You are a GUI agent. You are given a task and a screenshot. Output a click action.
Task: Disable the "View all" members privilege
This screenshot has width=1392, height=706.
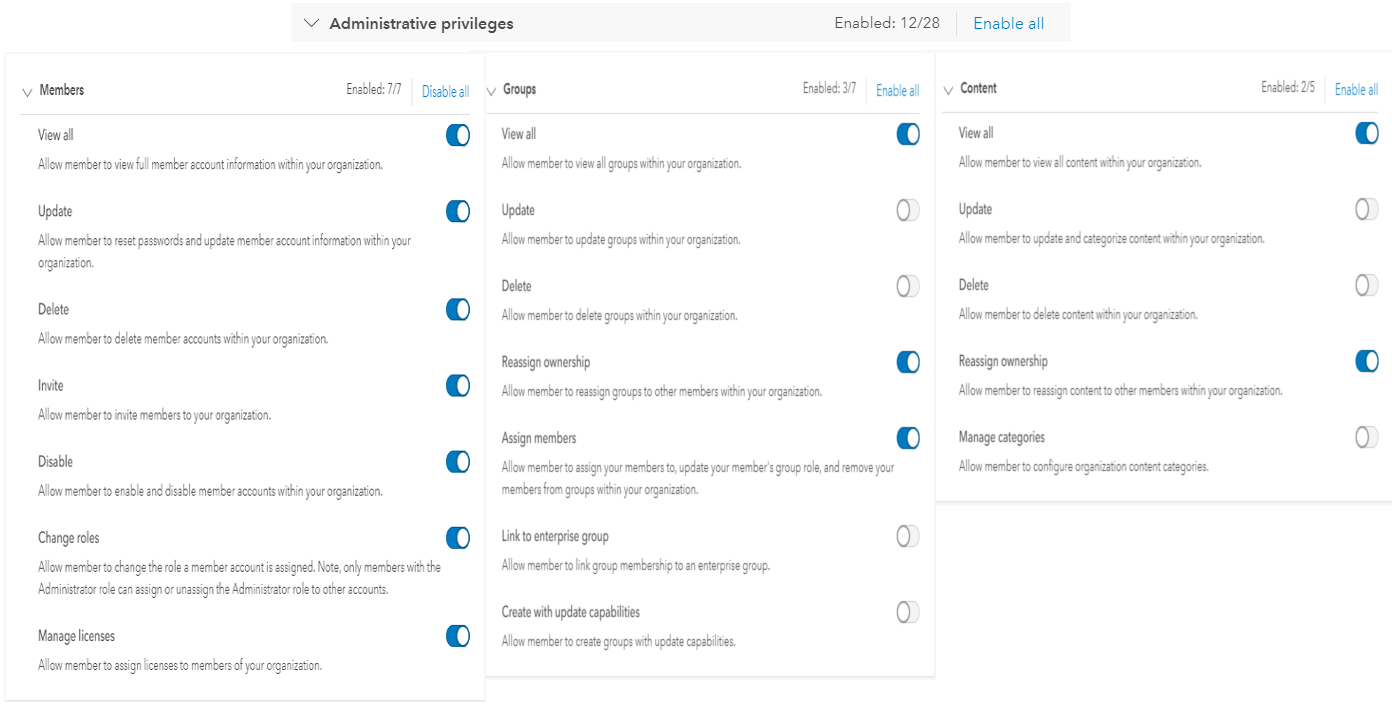(457, 135)
